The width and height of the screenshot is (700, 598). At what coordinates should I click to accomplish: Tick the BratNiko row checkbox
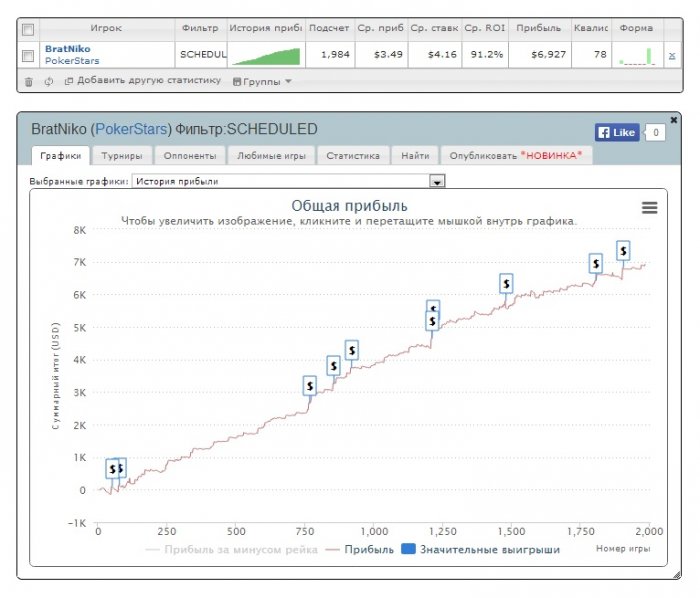coord(28,56)
